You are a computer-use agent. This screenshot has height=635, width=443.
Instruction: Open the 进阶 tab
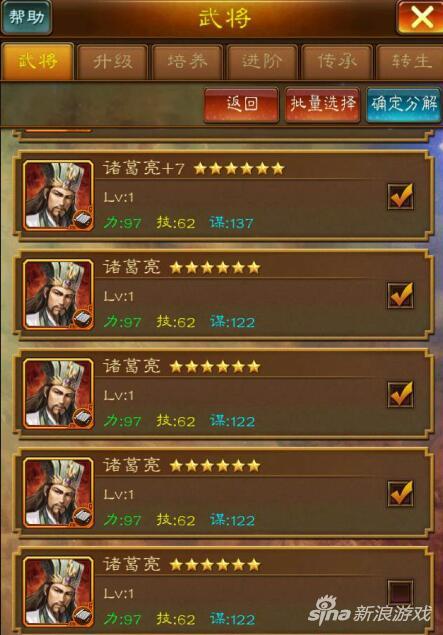pos(262,62)
